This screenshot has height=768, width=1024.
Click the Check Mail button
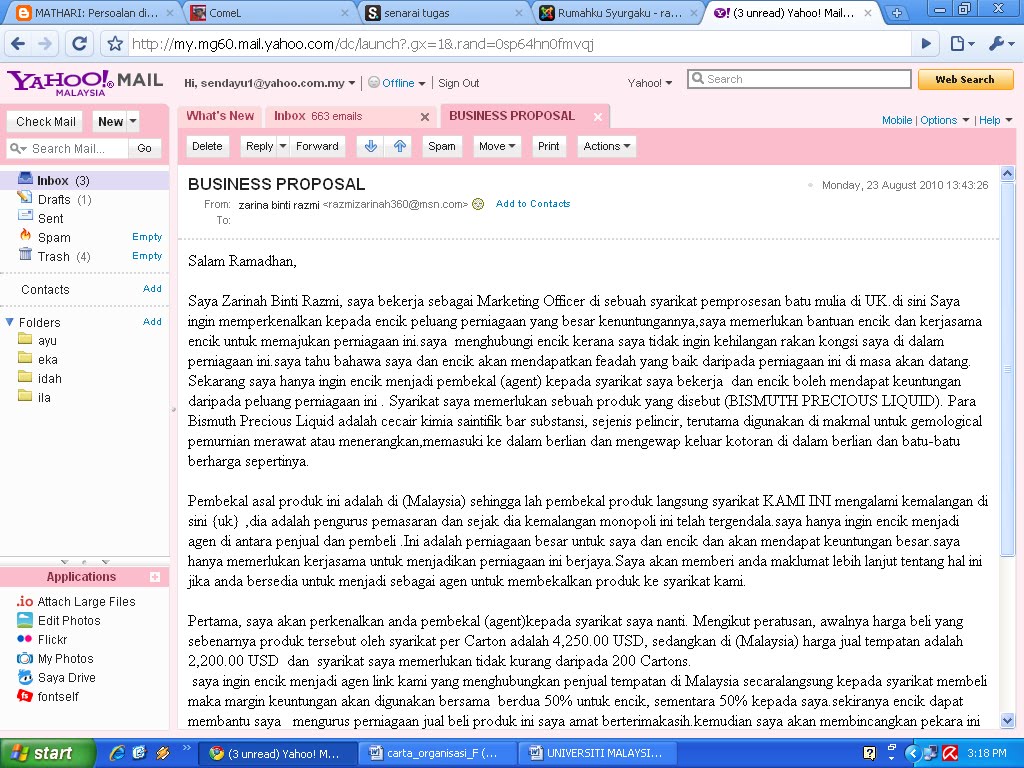tap(46, 121)
